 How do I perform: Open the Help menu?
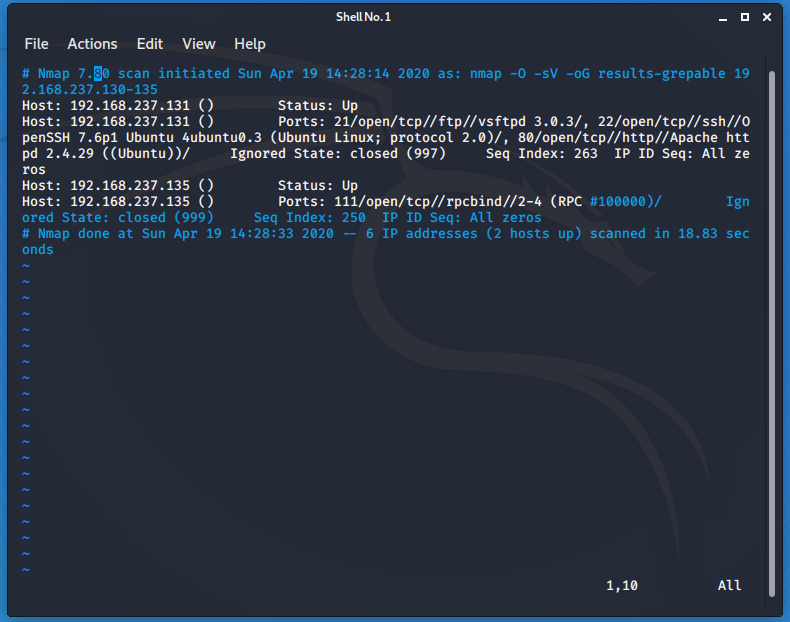point(250,44)
